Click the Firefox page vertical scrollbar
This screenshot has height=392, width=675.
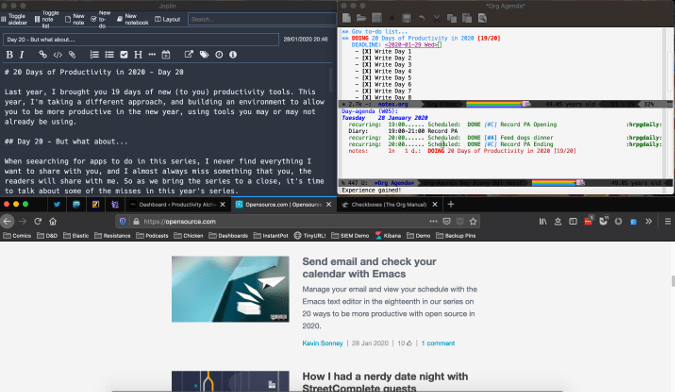[673, 281]
